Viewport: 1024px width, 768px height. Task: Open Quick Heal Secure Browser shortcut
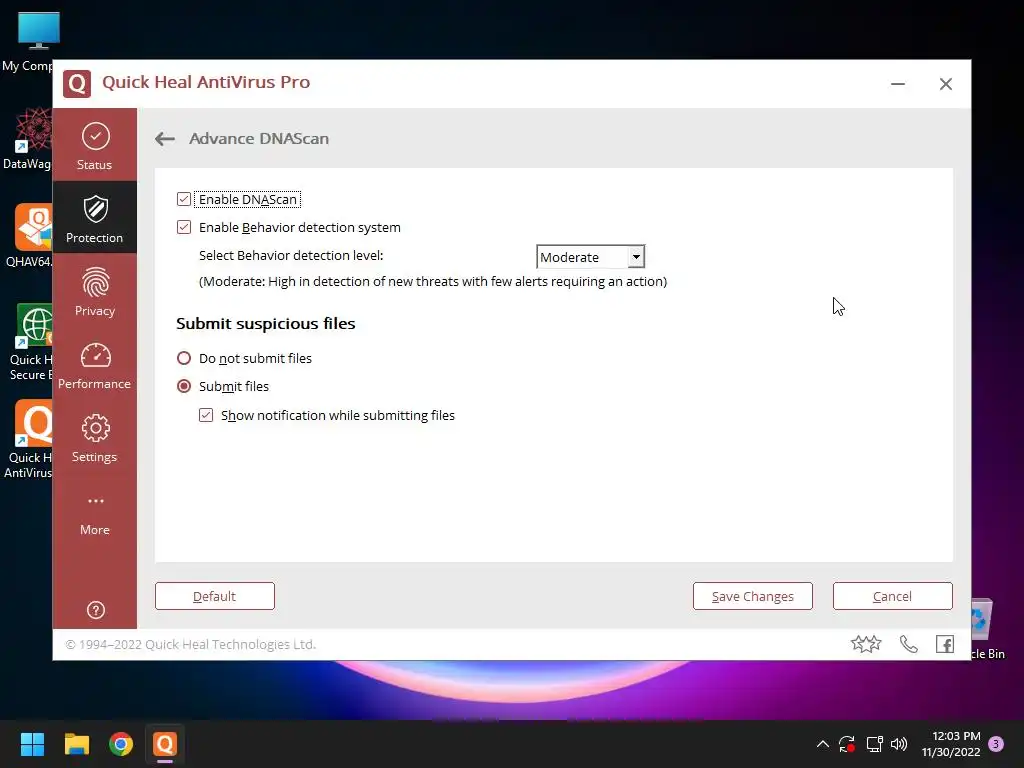[29, 342]
